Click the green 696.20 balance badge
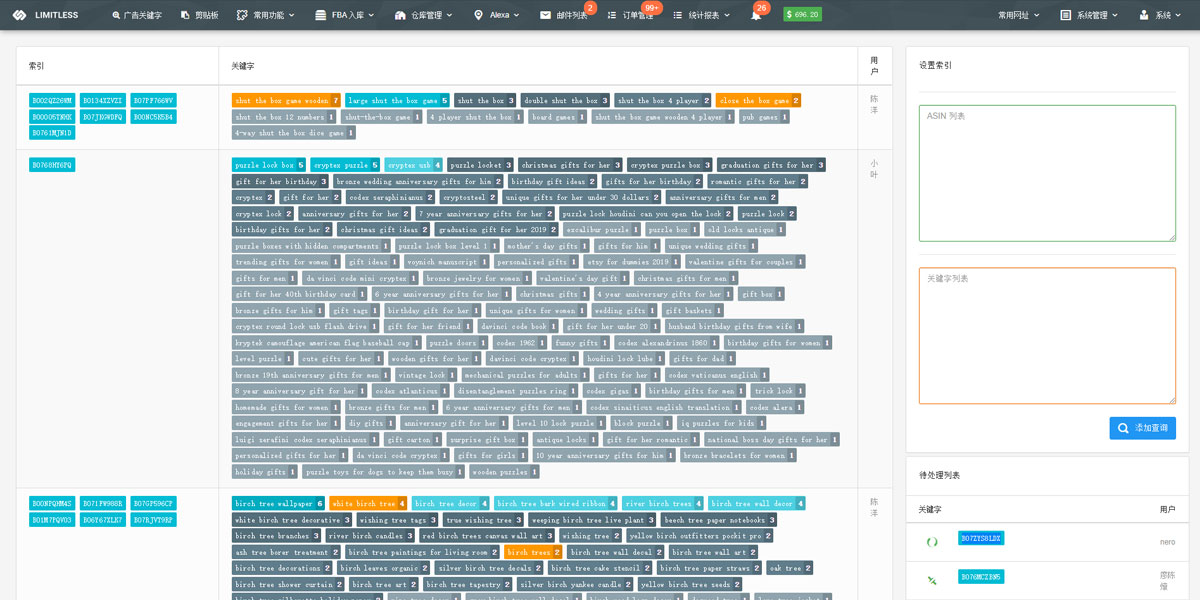Screen dimensions: 1200x600 [802, 15]
